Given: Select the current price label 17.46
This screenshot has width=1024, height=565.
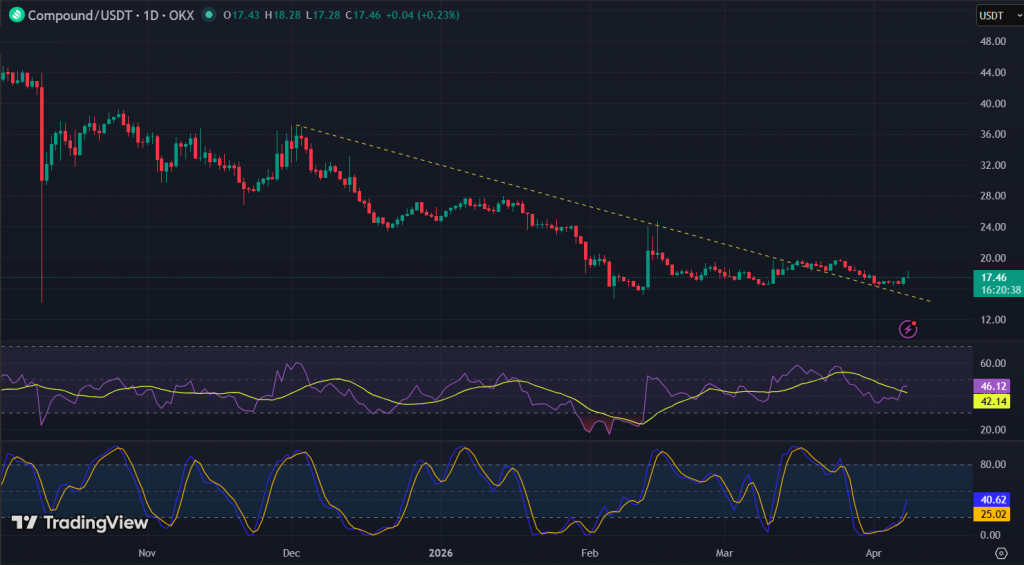Looking at the screenshot, I should pos(993,277).
